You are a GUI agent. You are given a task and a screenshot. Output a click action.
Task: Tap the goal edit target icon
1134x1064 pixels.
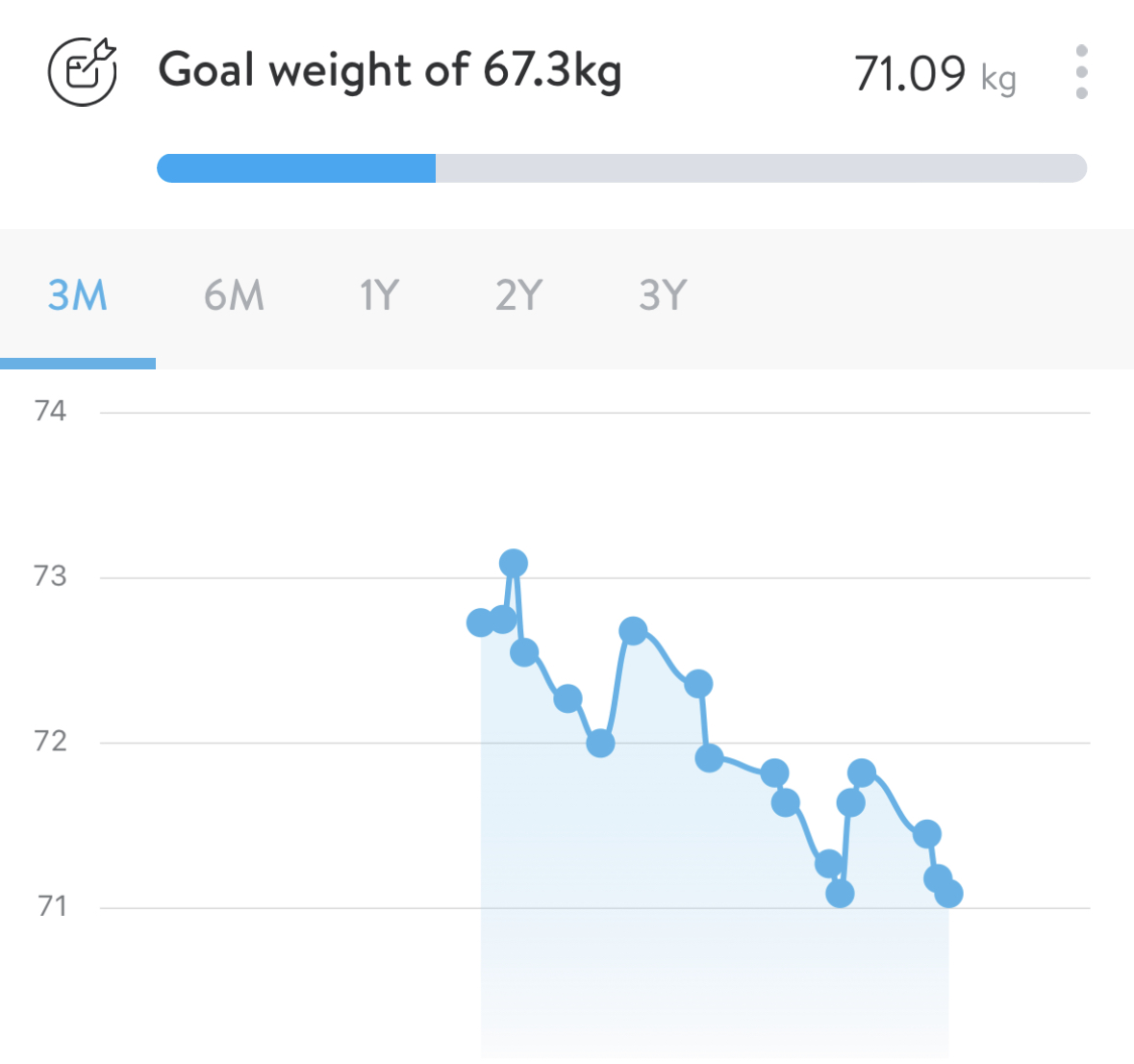[x=83, y=71]
